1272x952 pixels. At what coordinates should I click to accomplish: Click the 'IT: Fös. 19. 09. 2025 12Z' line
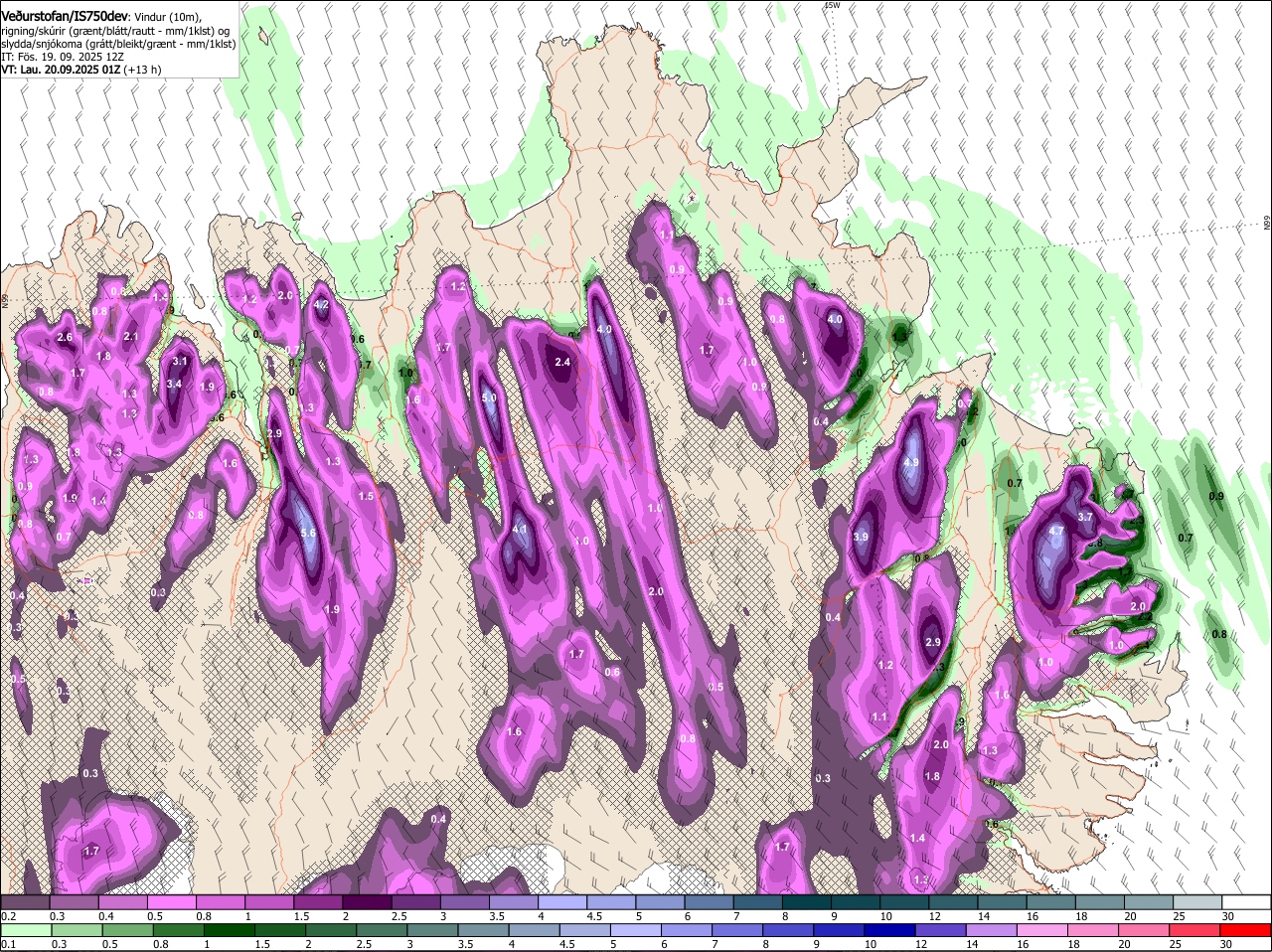(x=61, y=57)
